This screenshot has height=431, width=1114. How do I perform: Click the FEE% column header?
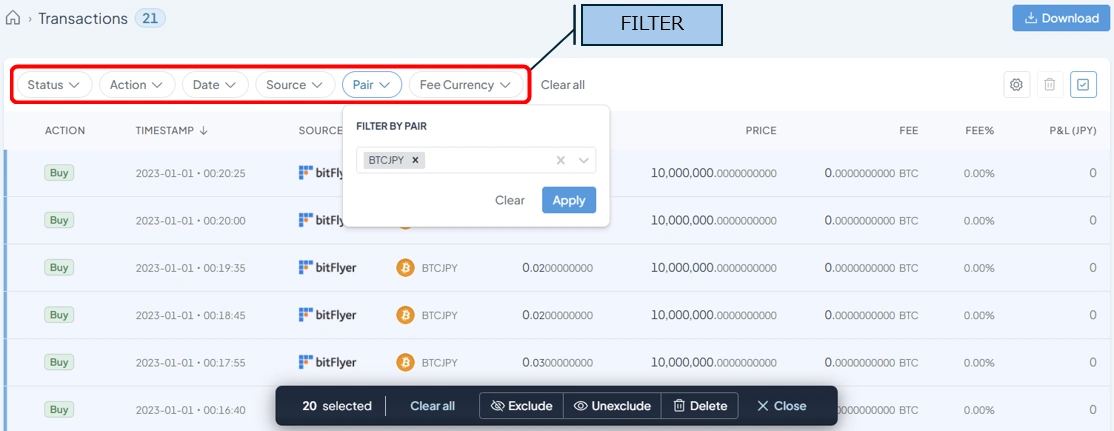tap(980, 131)
